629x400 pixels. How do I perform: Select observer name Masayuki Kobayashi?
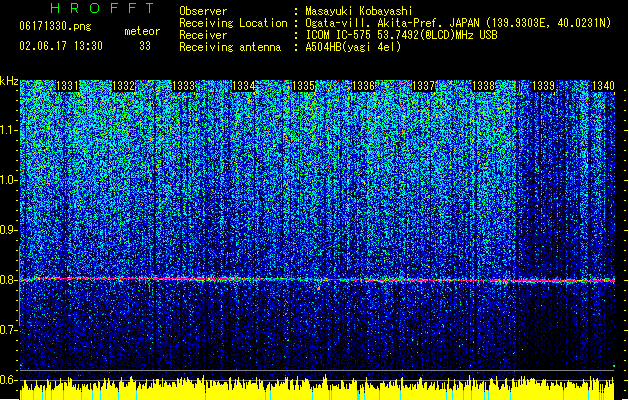[359, 11]
